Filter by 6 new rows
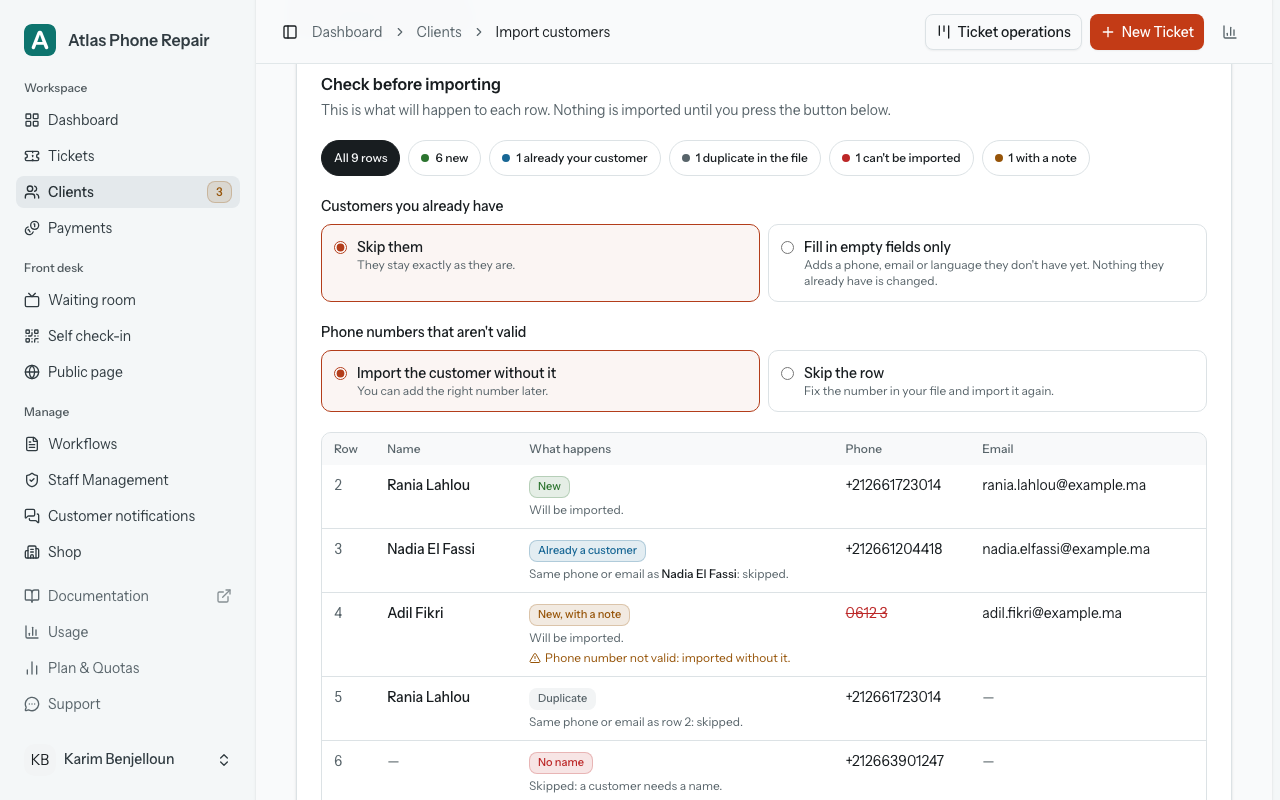 point(445,158)
